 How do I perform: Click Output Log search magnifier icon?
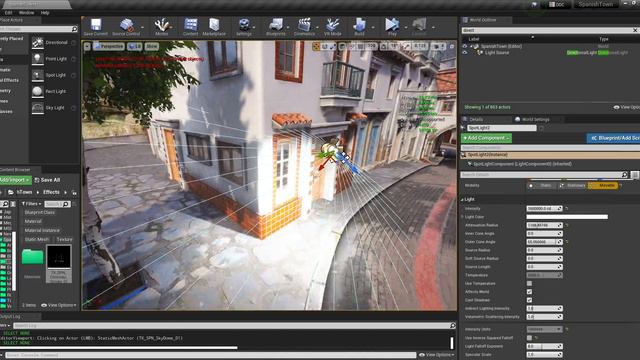point(453,325)
